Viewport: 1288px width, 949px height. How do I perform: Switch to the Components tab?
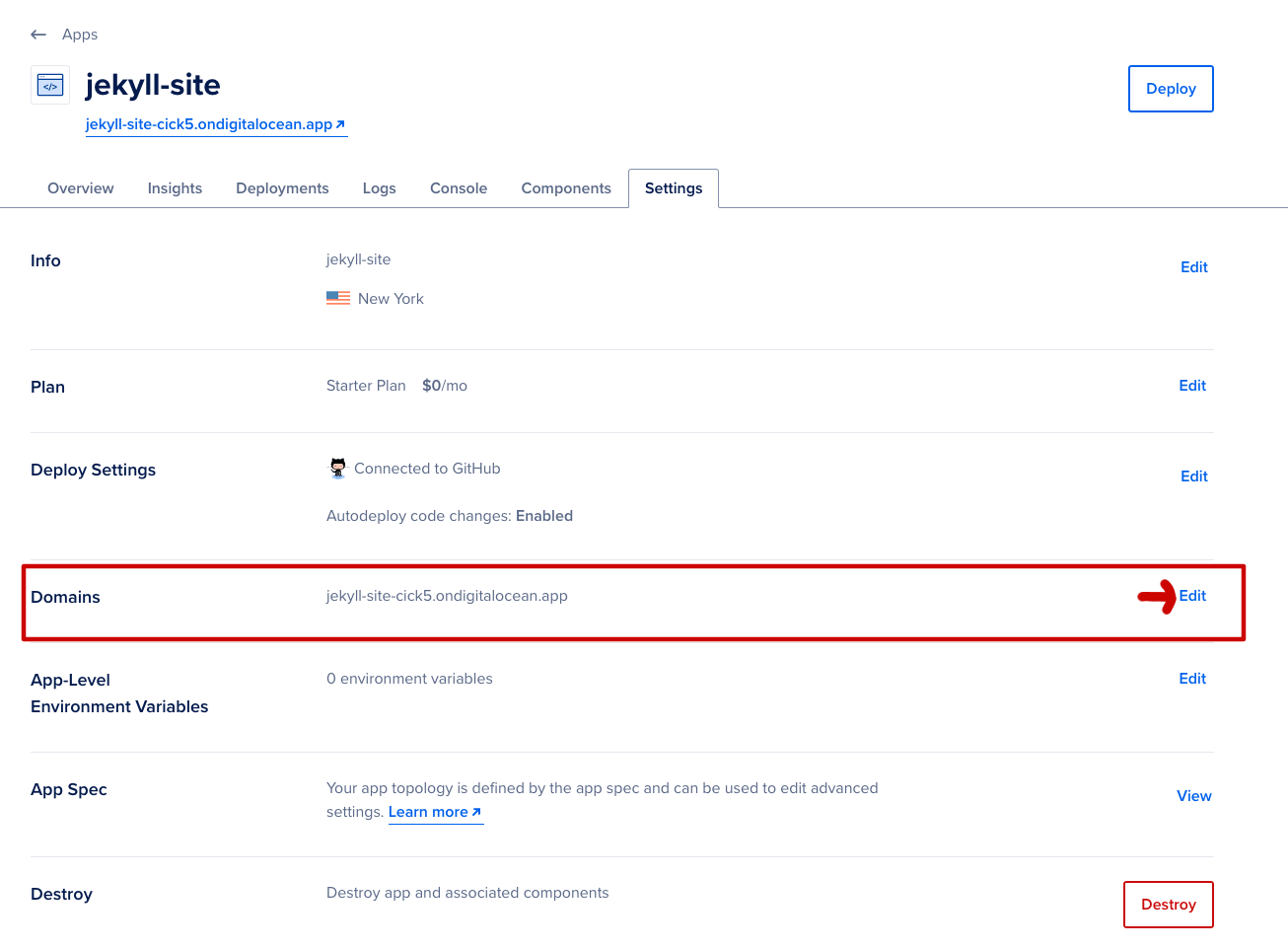(x=566, y=188)
